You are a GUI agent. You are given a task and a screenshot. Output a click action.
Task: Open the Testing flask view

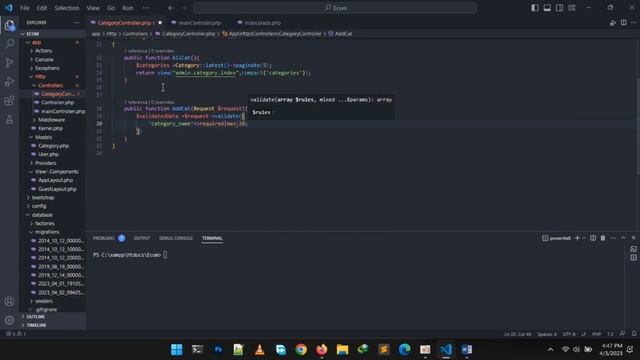point(9,120)
